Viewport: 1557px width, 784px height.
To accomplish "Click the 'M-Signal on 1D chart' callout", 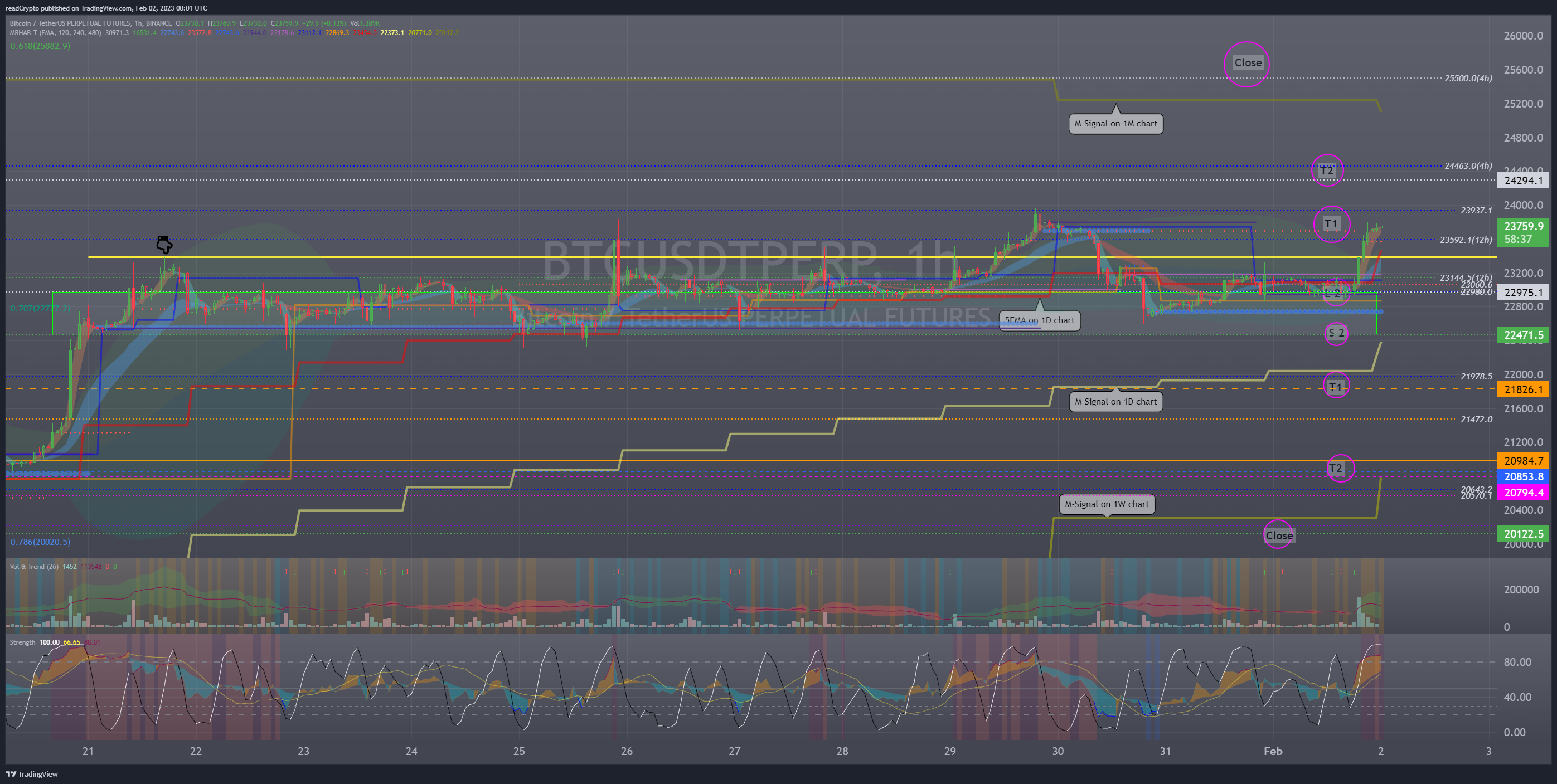I will point(1115,401).
